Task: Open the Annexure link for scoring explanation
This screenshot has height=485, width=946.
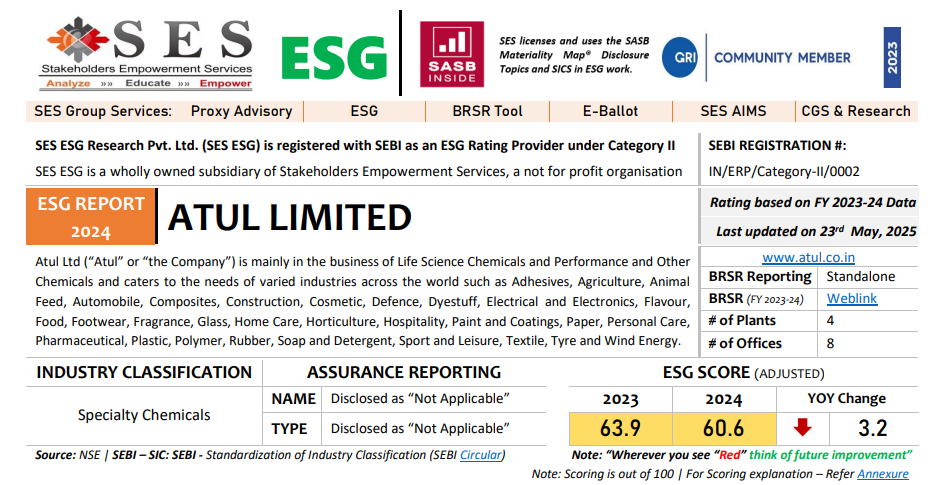Action: 883,474
